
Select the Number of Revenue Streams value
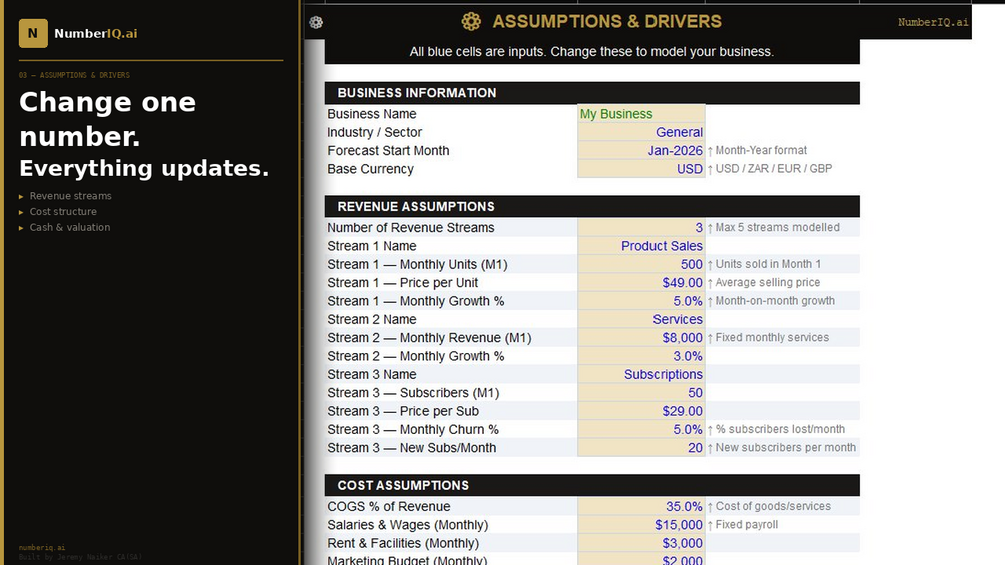click(641, 227)
